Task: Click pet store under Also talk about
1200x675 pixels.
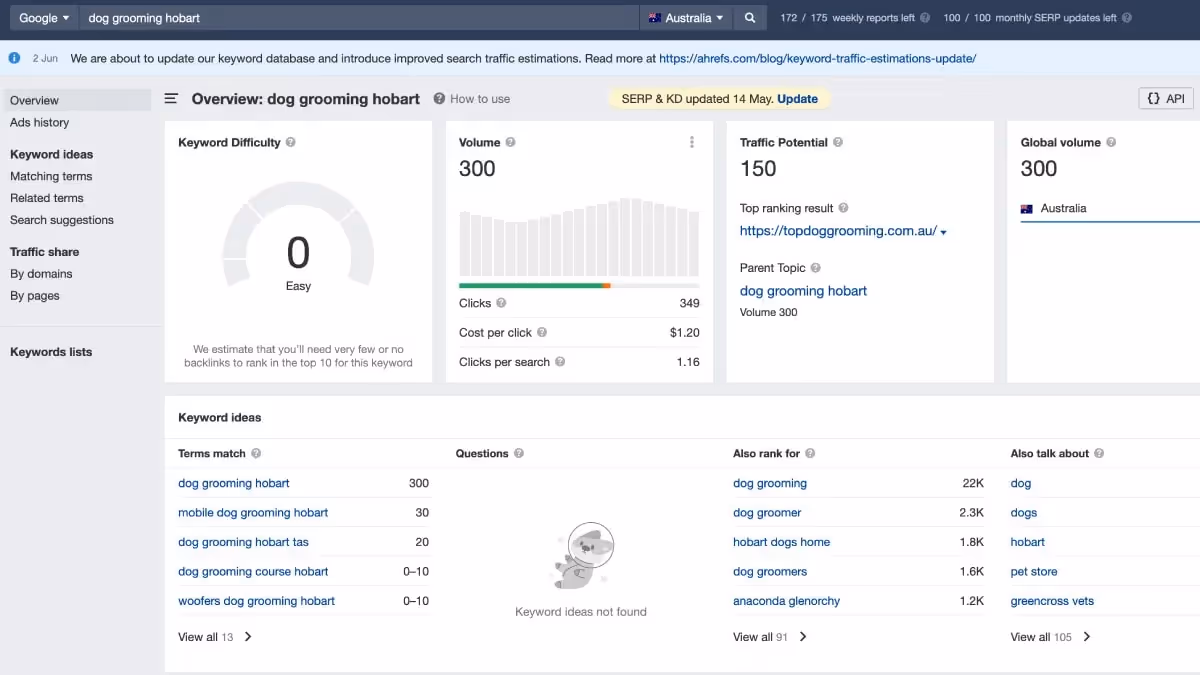Action: click(1034, 572)
